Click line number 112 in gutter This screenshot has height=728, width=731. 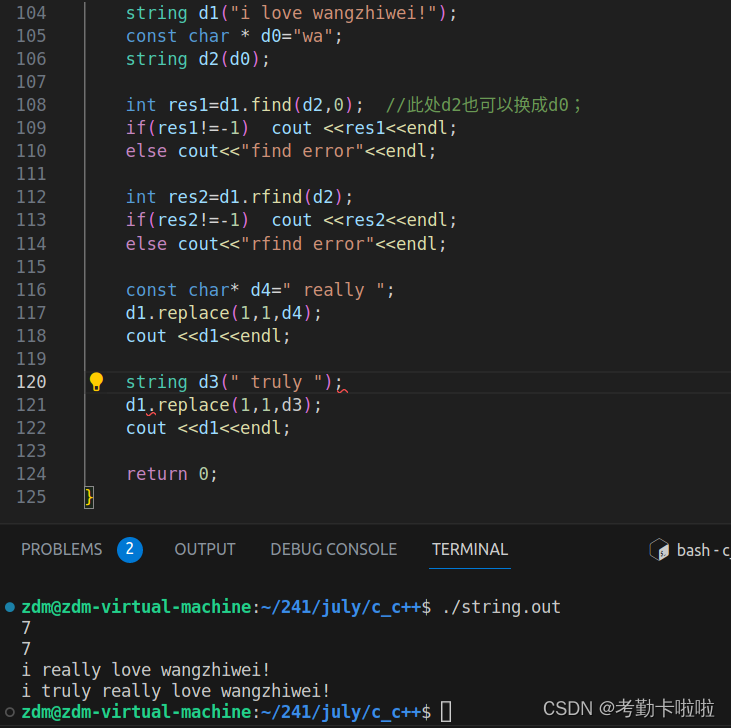click(31, 197)
